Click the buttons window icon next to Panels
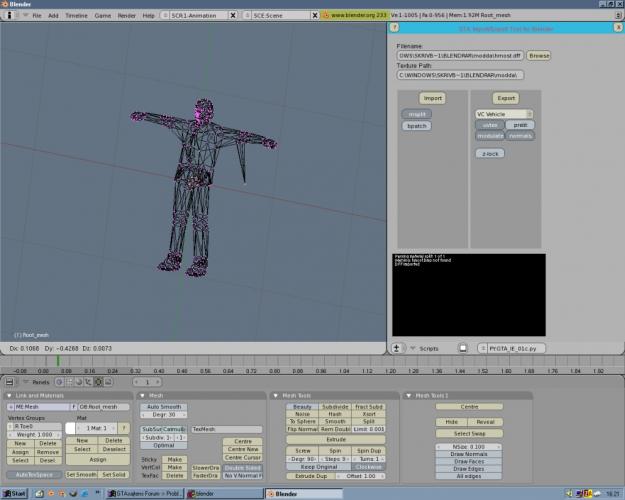The height and width of the screenshot is (500, 625). 10,381
